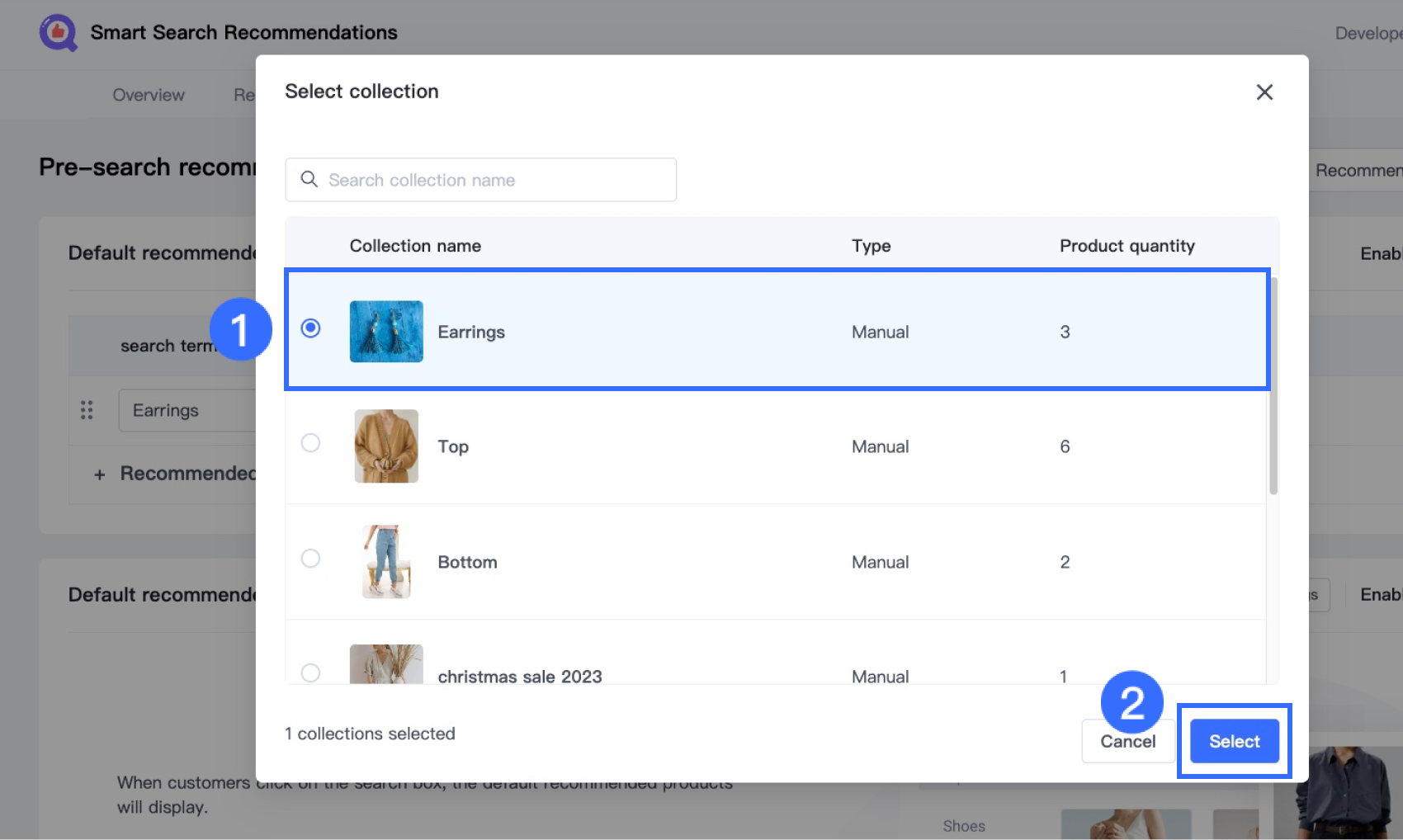This screenshot has width=1403, height=840.
Task: Cancel the collection selection
Action: click(1127, 741)
